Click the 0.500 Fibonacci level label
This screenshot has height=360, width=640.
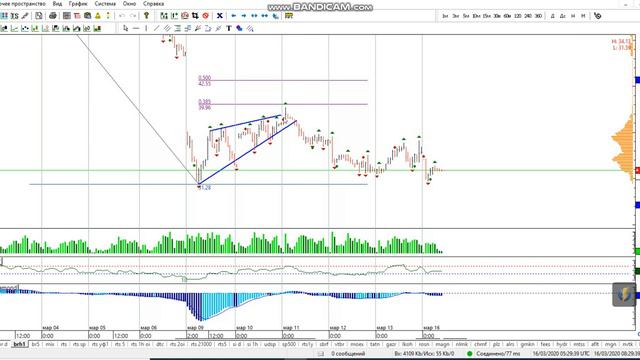204,78
